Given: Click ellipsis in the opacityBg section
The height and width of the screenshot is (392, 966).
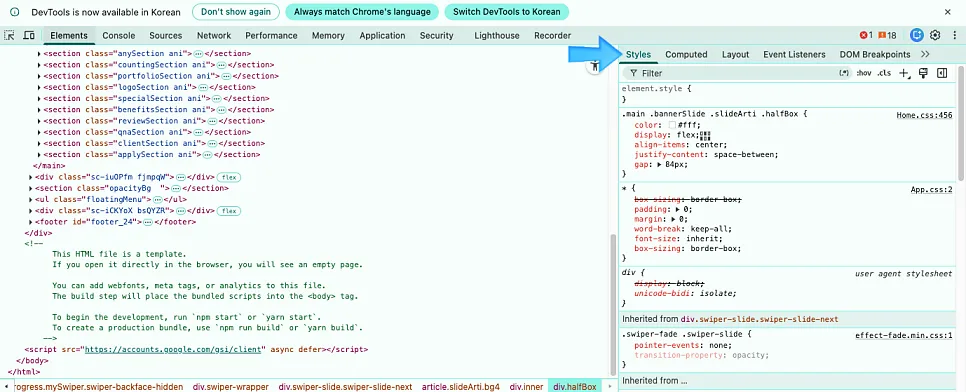Looking at the screenshot, I should pyautogui.click(x=176, y=189).
